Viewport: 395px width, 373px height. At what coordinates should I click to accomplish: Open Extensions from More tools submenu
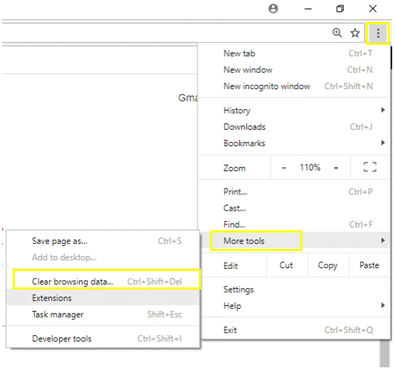pyautogui.click(x=103, y=298)
